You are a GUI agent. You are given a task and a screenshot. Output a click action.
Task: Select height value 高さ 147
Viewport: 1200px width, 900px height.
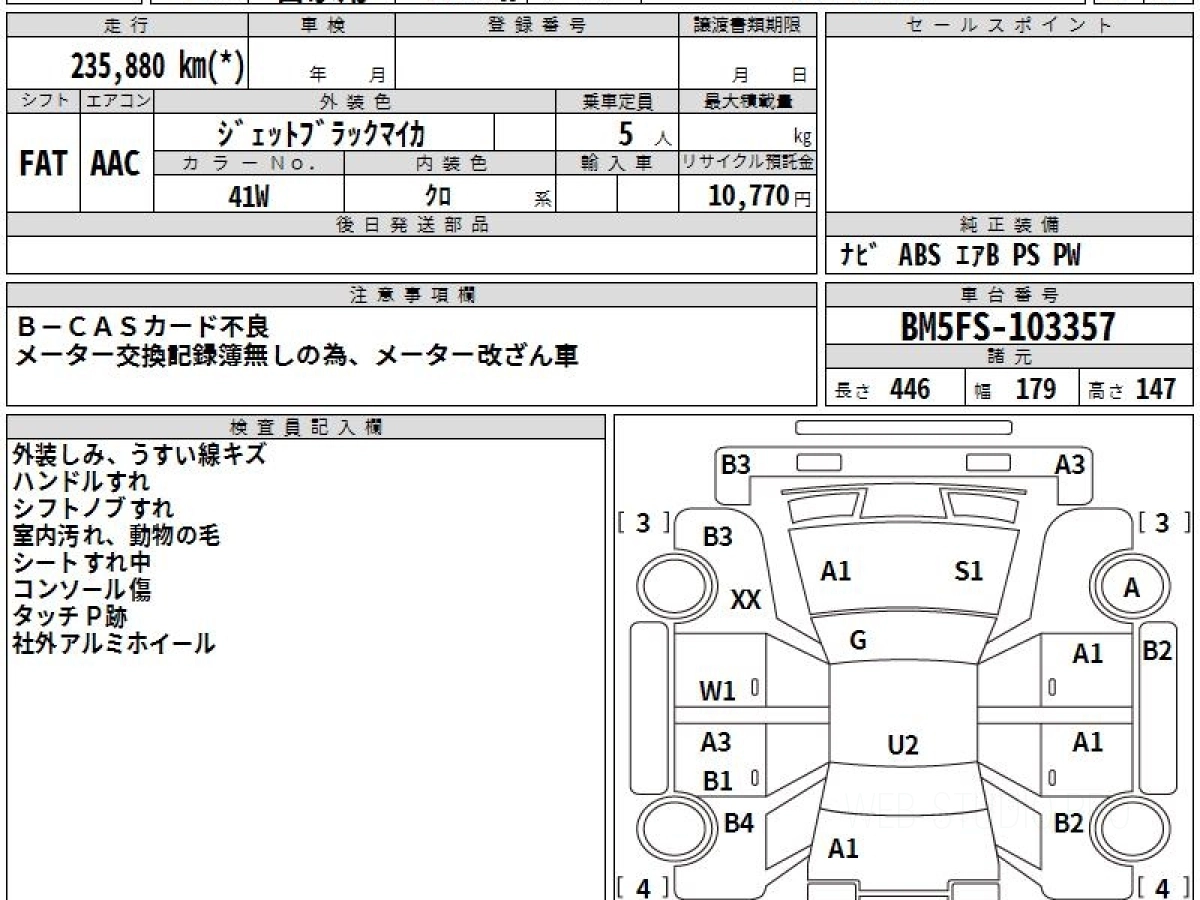pyautogui.click(x=1134, y=389)
